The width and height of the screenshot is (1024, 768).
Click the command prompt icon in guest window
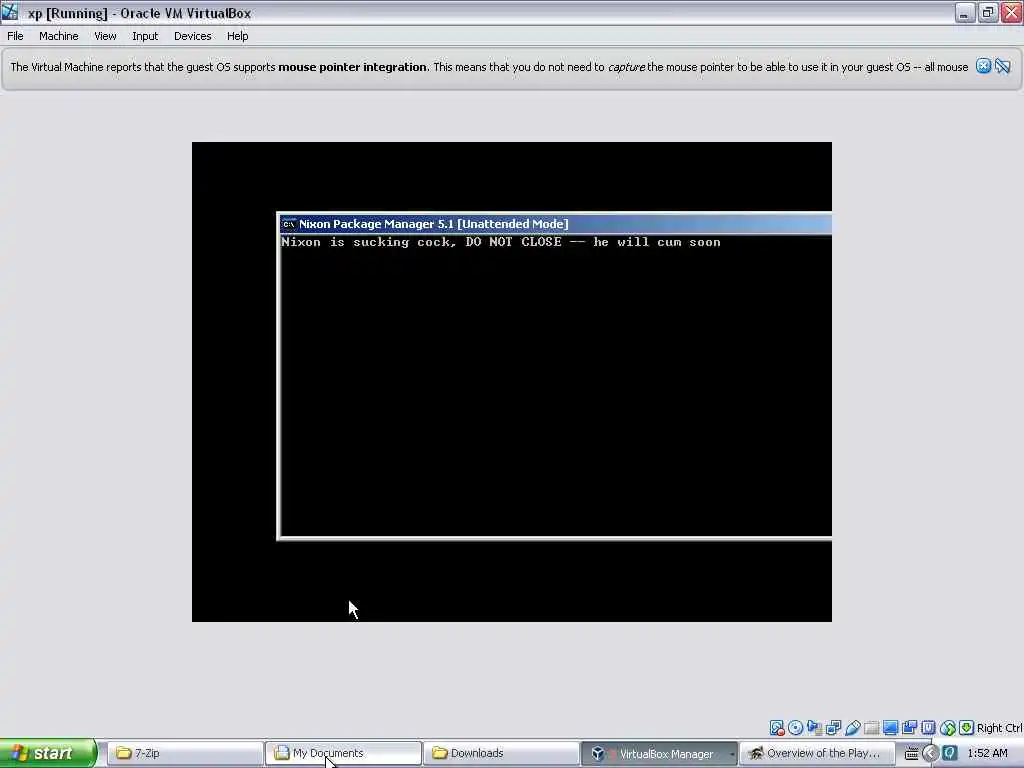(x=289, y=224)
